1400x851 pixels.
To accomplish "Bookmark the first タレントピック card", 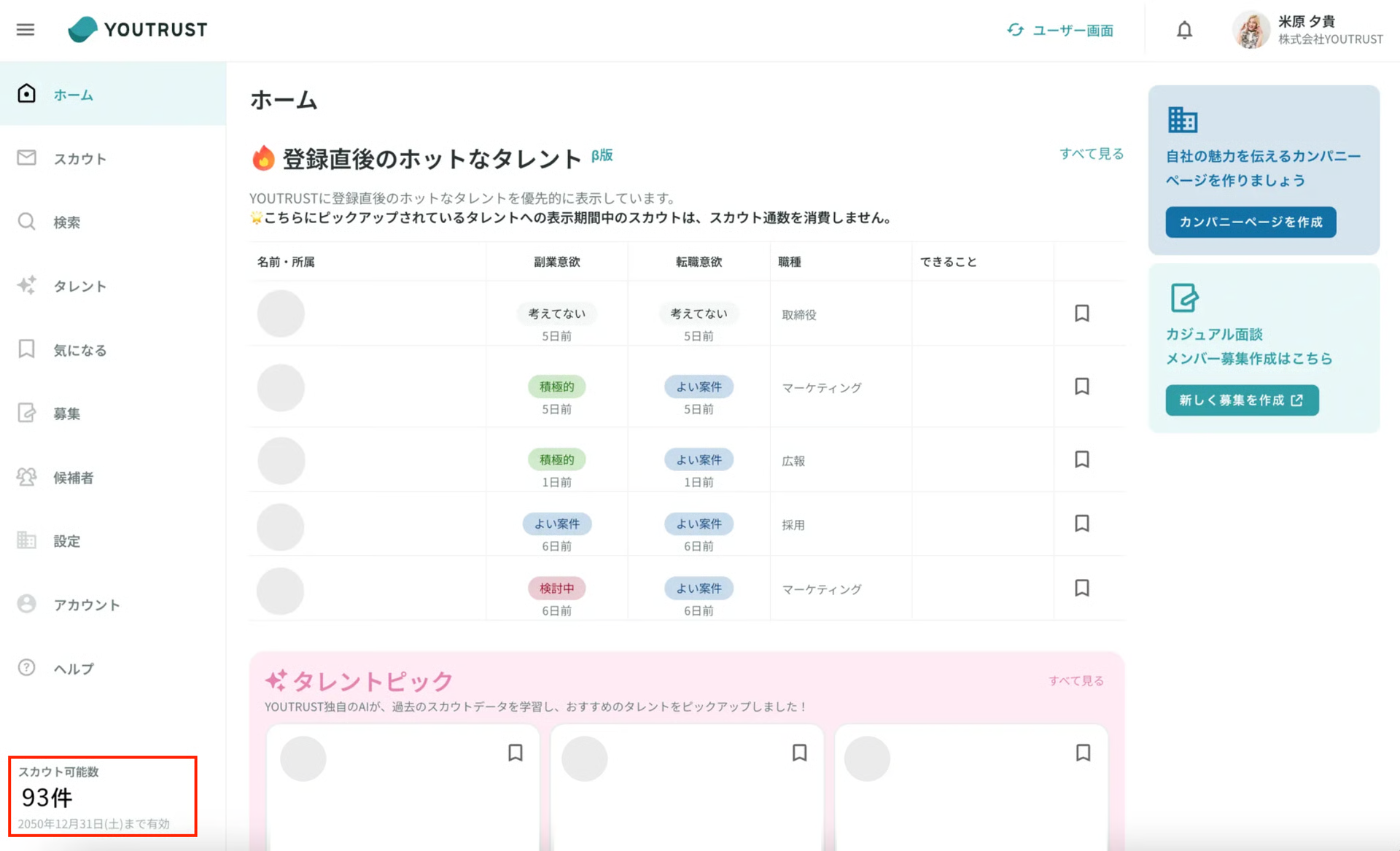I will [516, 753].
